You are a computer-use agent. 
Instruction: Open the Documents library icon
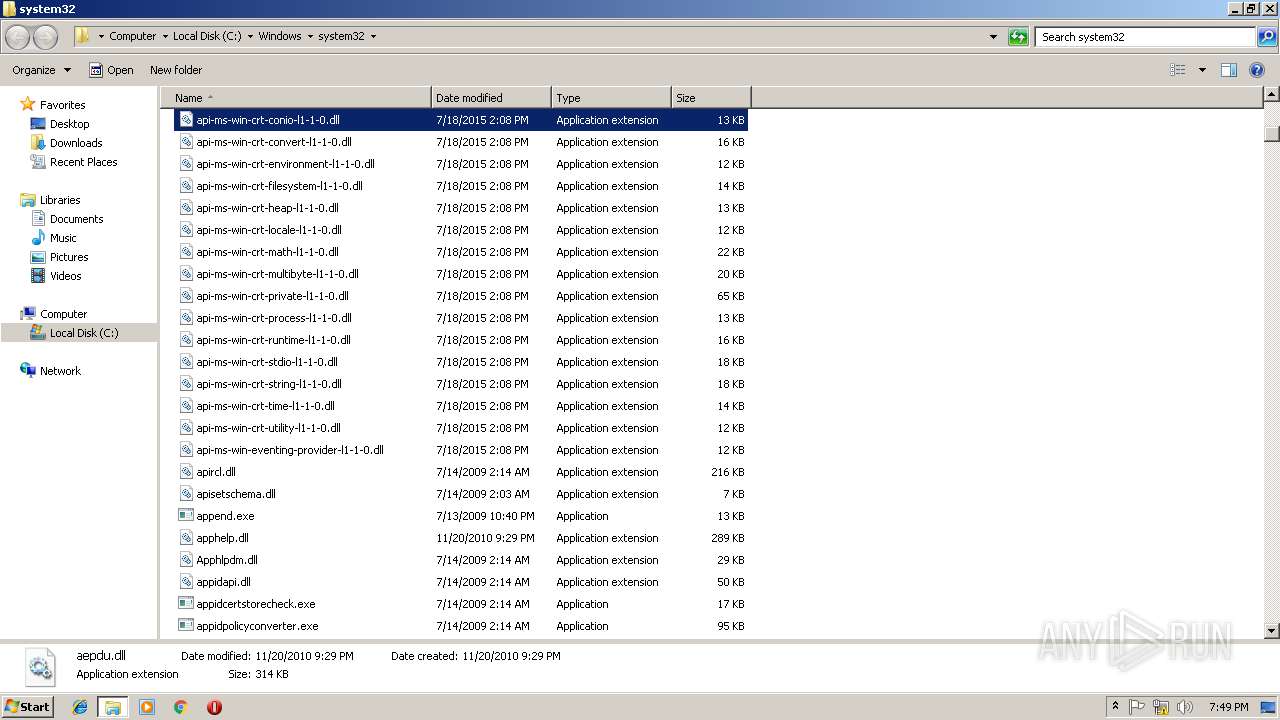click(x=38, y=219)
